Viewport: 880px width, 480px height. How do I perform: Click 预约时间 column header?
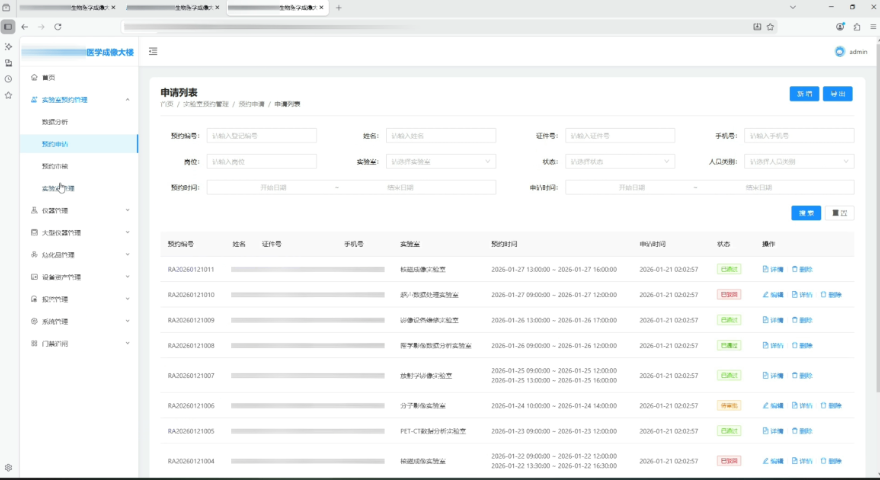504,244
